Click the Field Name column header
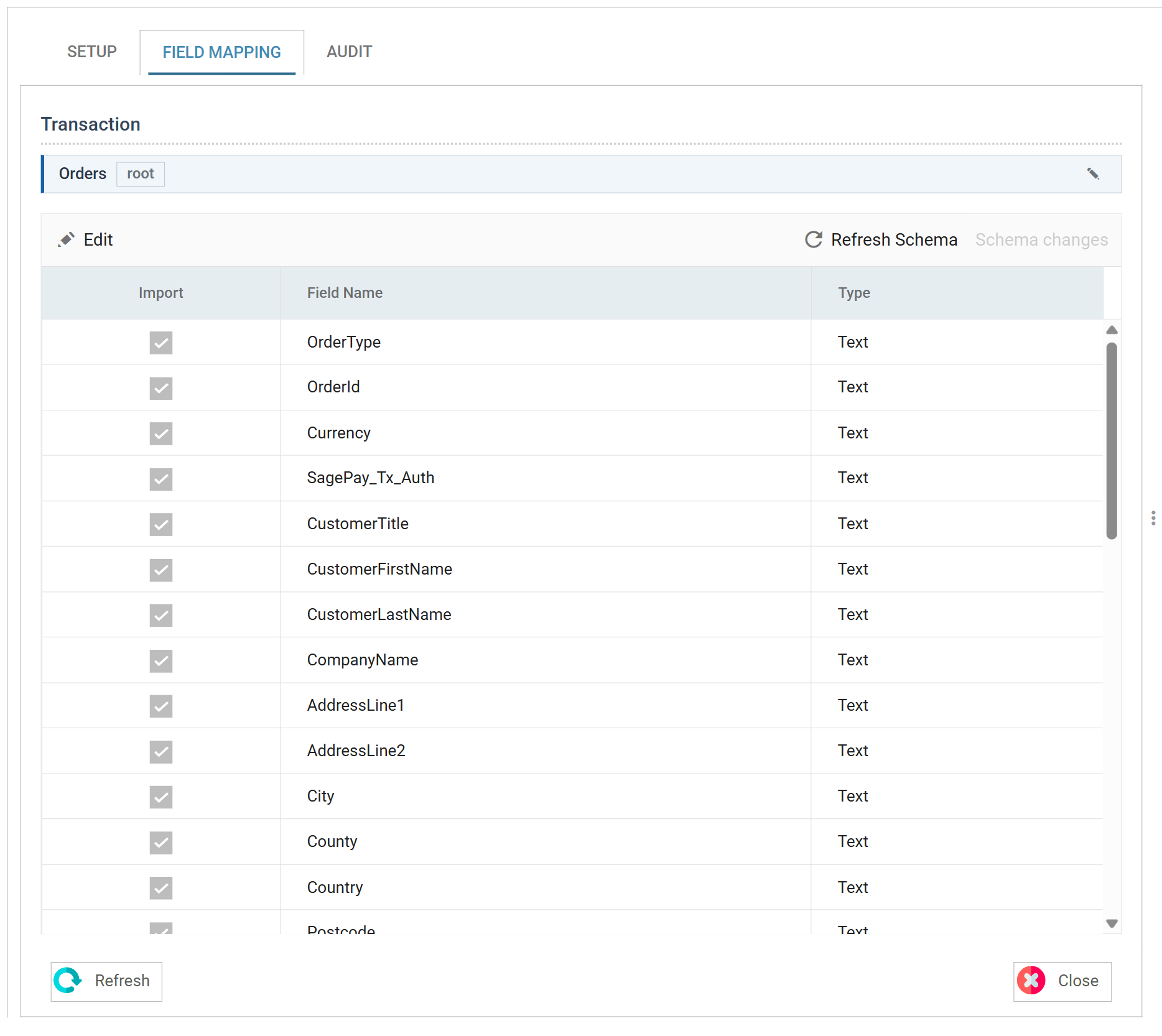This screenshot has width=1162, height=1036. [546, 293]
